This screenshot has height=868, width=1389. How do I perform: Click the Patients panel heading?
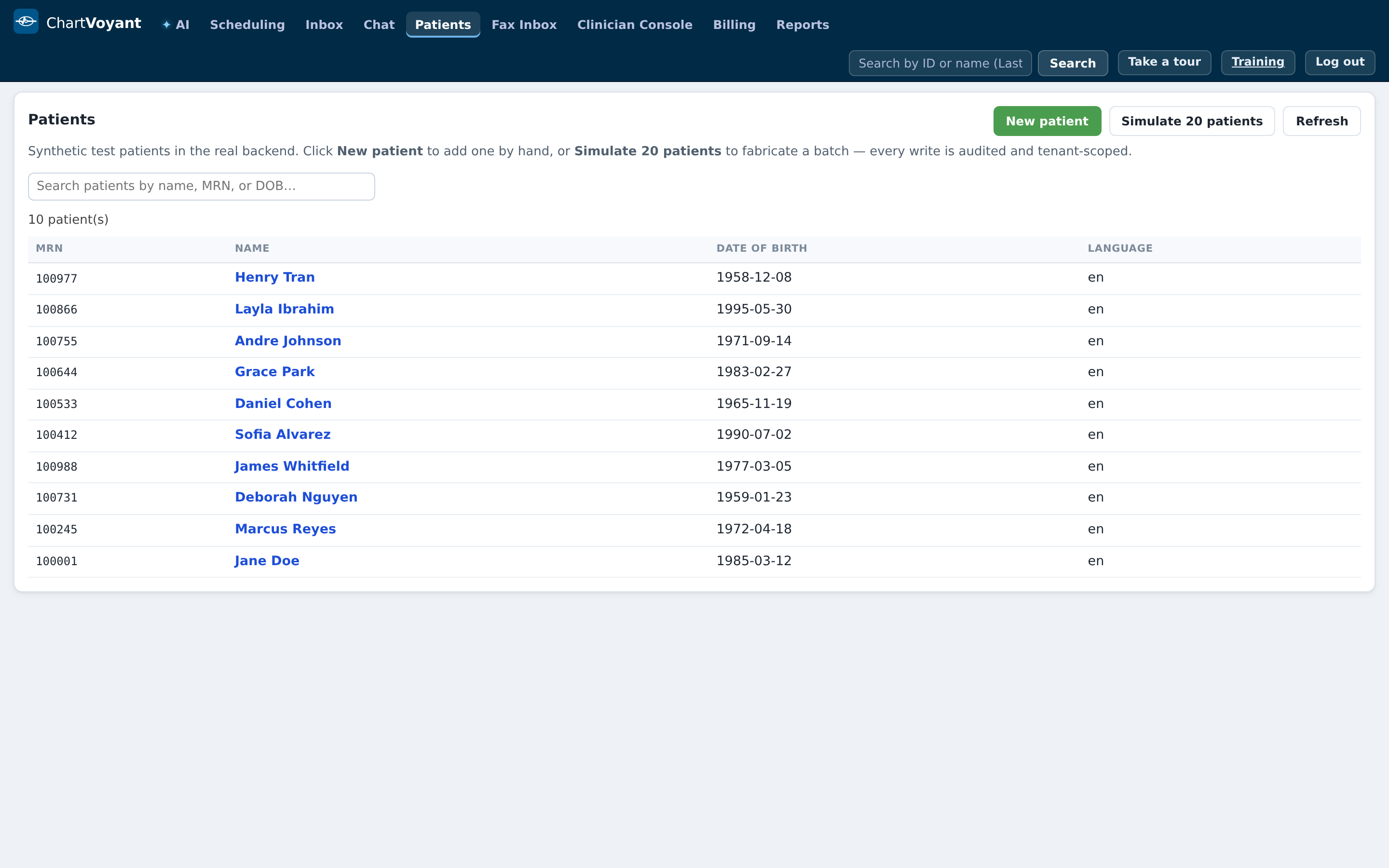click(x=61, y=120)
